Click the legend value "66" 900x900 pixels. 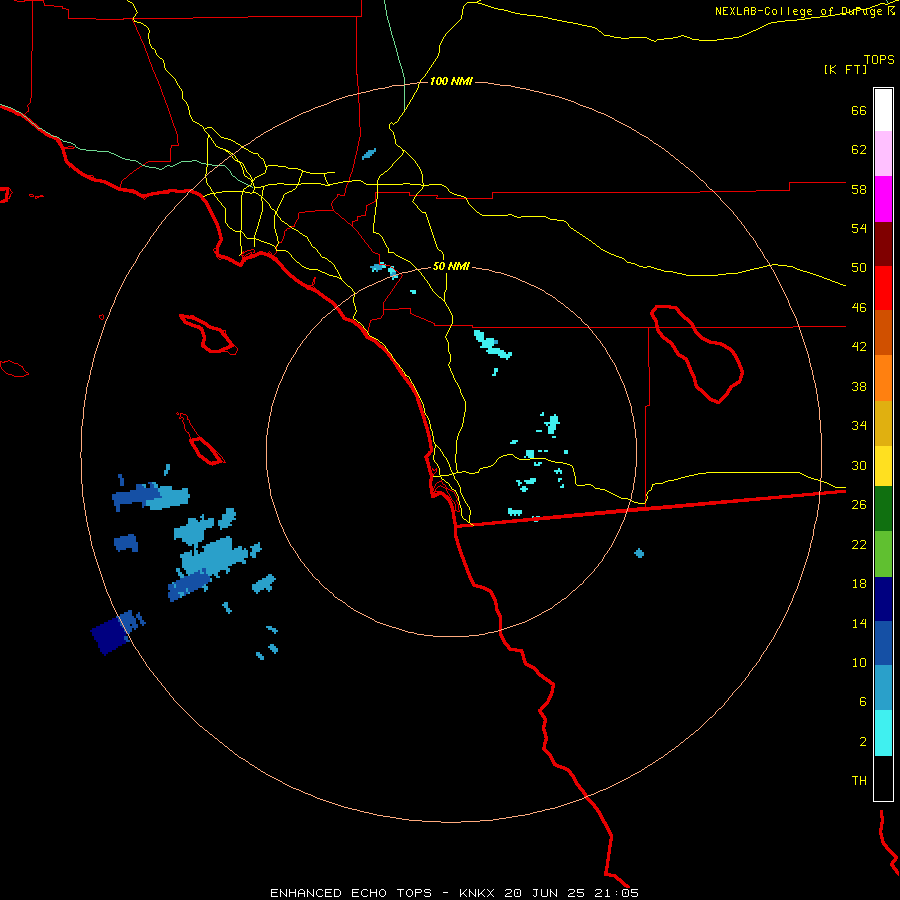[859, 110]
